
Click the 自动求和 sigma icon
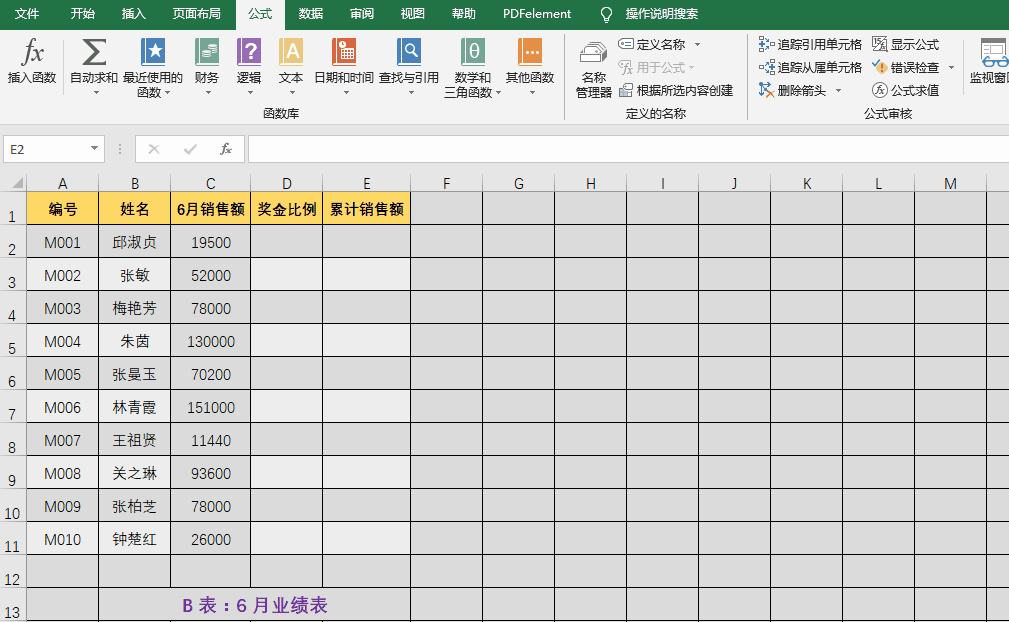pyautogui.click(x=94, y=52)
